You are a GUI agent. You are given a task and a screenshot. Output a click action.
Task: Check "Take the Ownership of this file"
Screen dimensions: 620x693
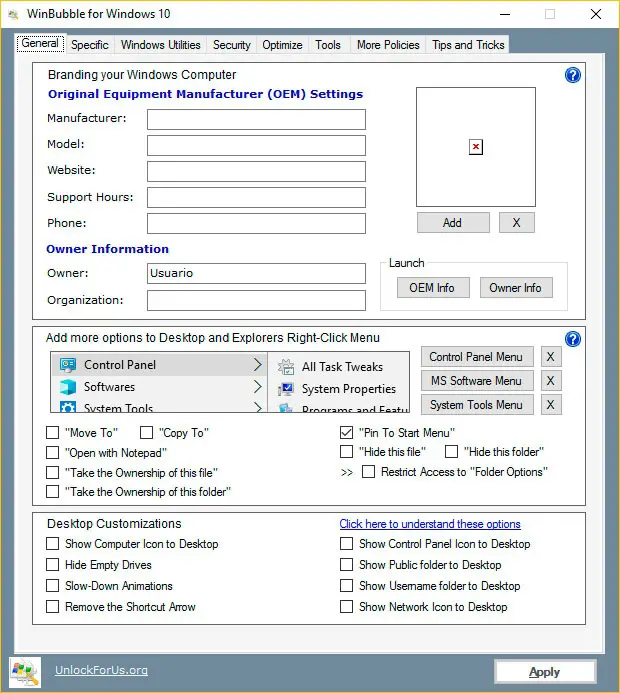[x=53, y=472]
